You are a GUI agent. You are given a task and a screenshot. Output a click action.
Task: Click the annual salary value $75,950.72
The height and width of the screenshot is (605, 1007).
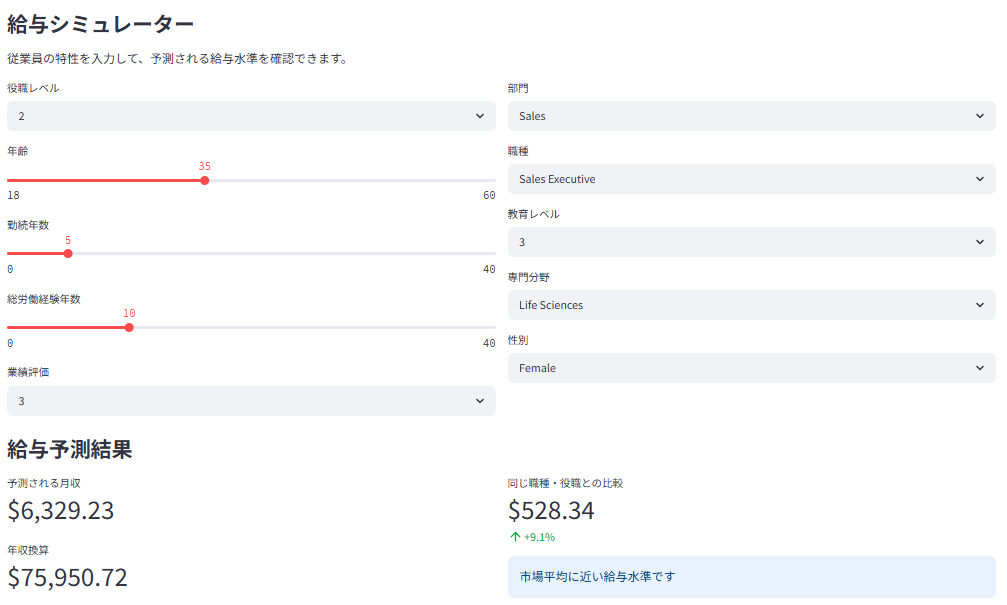(x=67, y=577)
